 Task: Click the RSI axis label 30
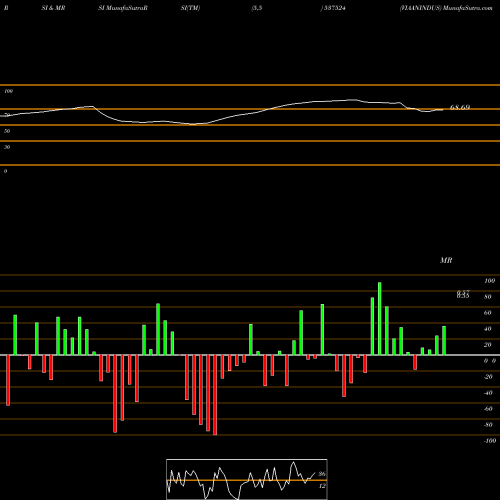[x=7, y=147]
